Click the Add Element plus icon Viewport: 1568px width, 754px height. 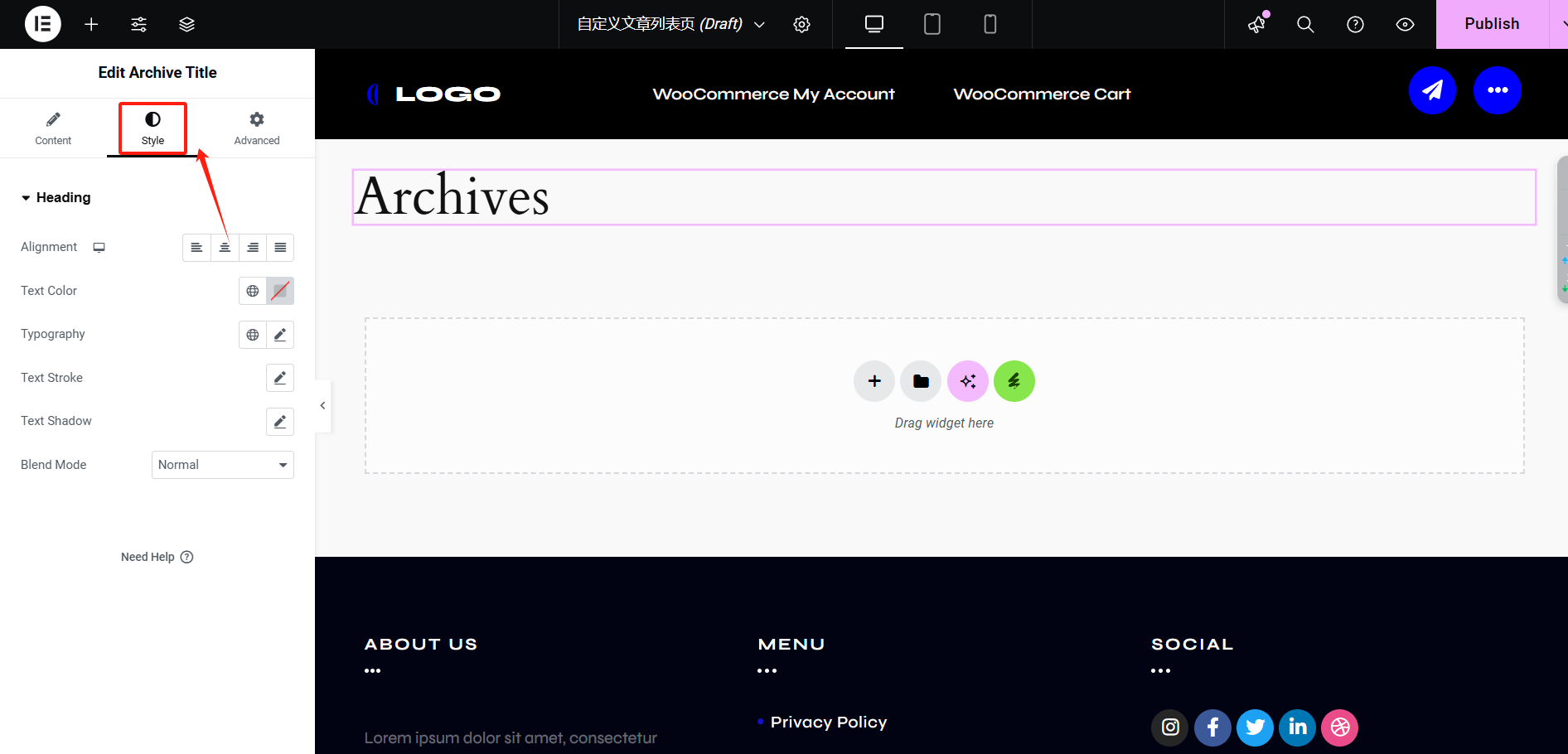click(x=91, y=24)
